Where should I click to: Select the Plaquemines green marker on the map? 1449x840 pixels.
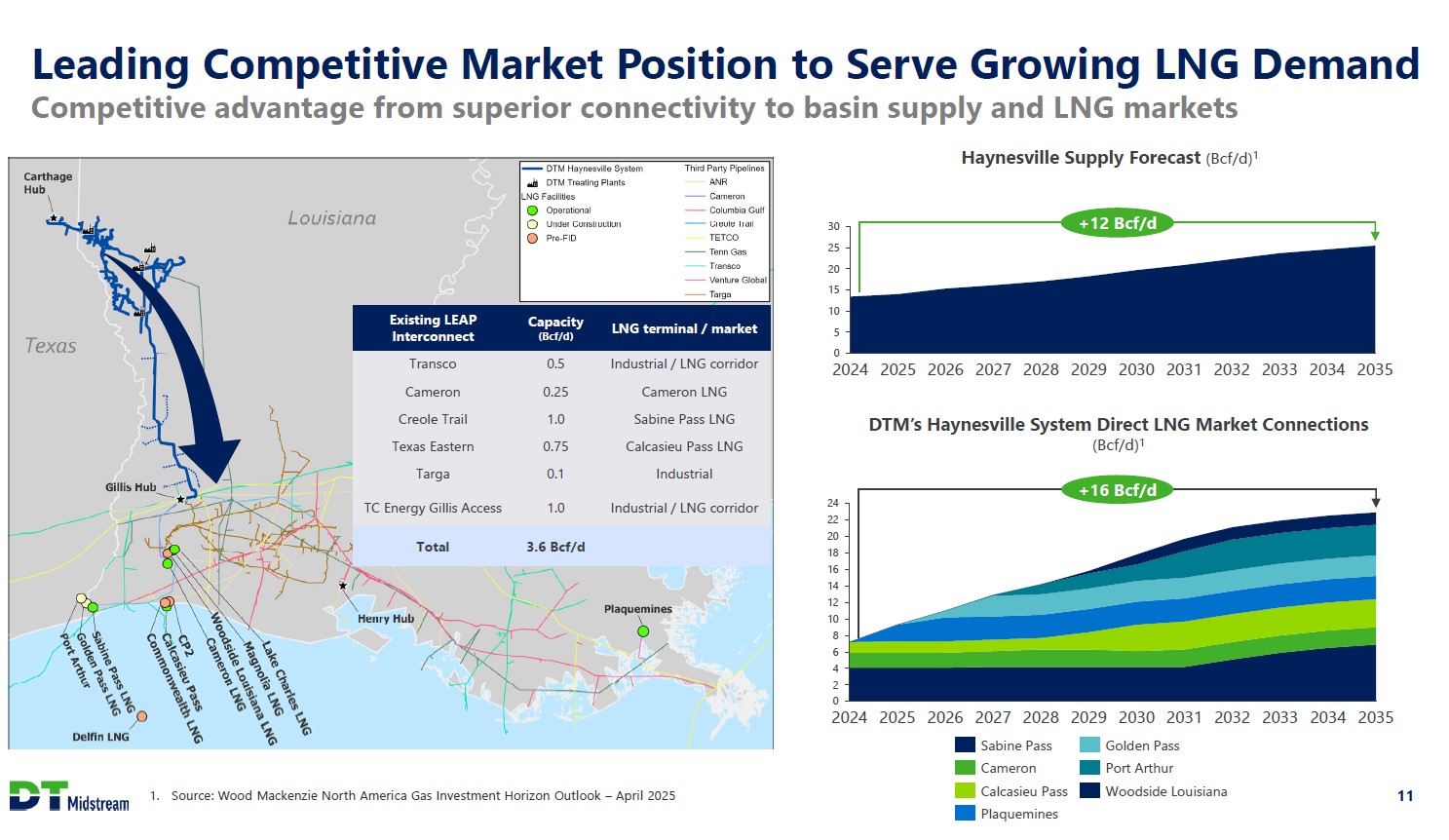(x=643, y=631)
